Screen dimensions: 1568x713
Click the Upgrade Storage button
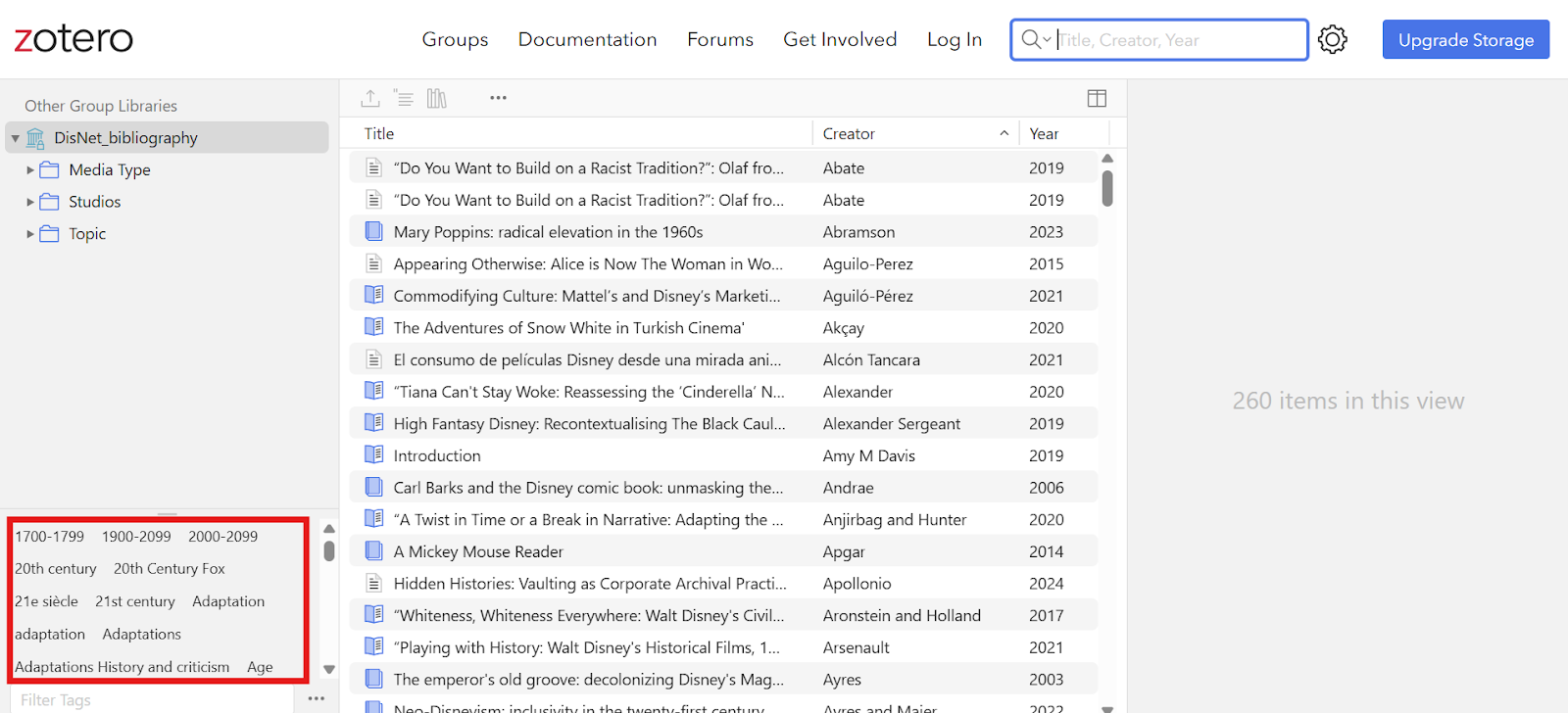[1466, 39]
